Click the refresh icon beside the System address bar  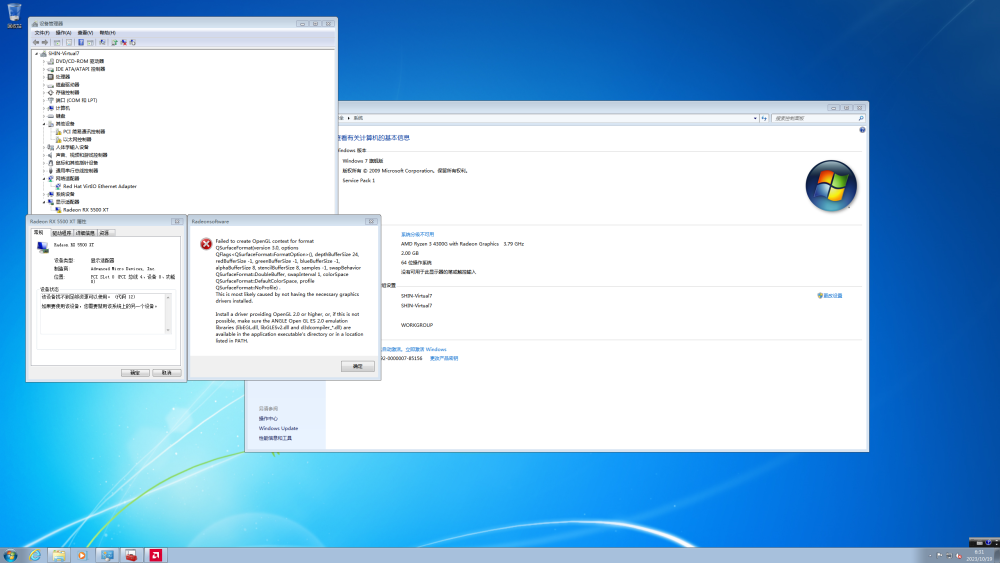pyautogui.click(x=764, y=118)
